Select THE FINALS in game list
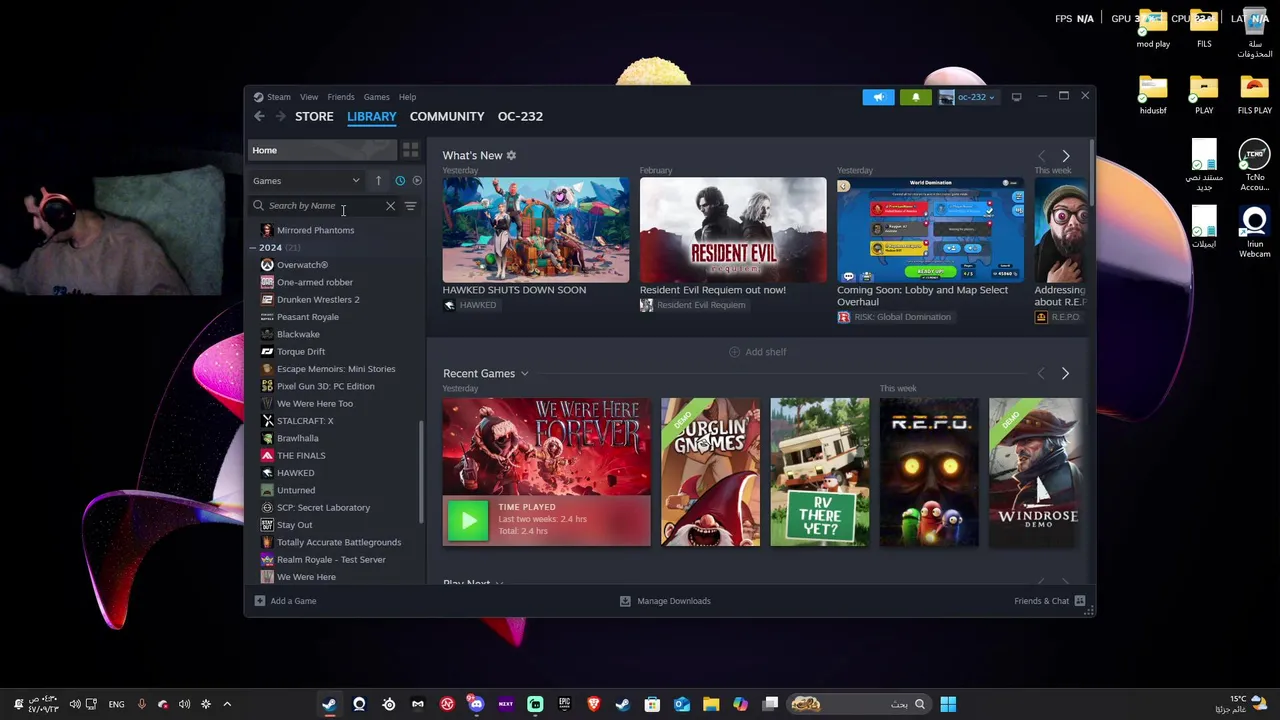1280x720 pixels. click(x=301, y=456)
